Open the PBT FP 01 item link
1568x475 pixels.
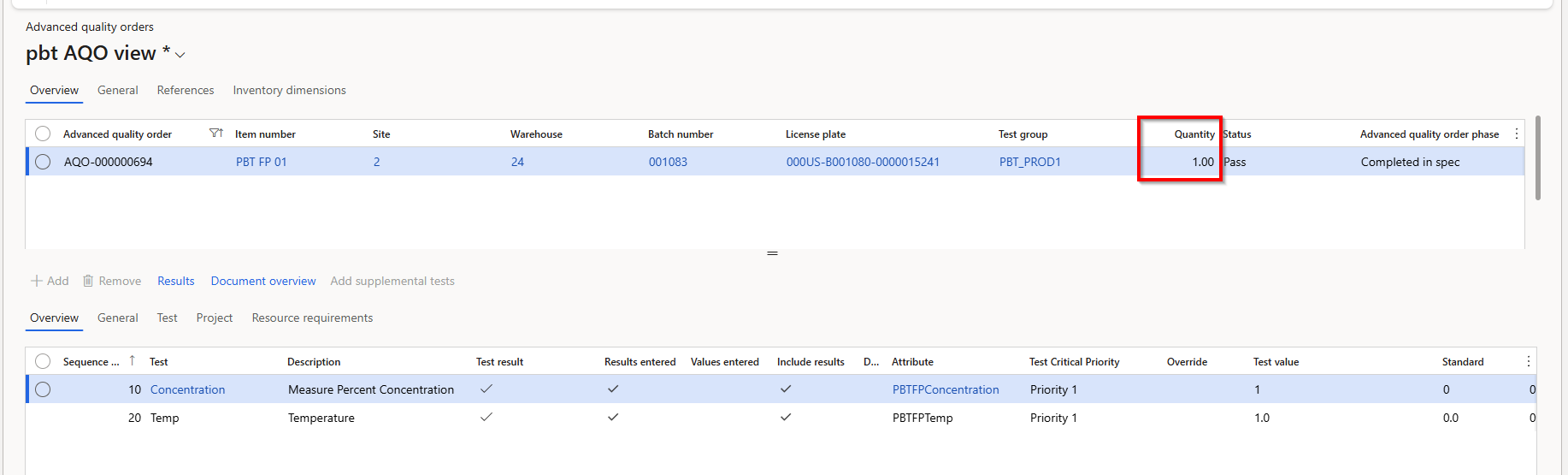262,162
